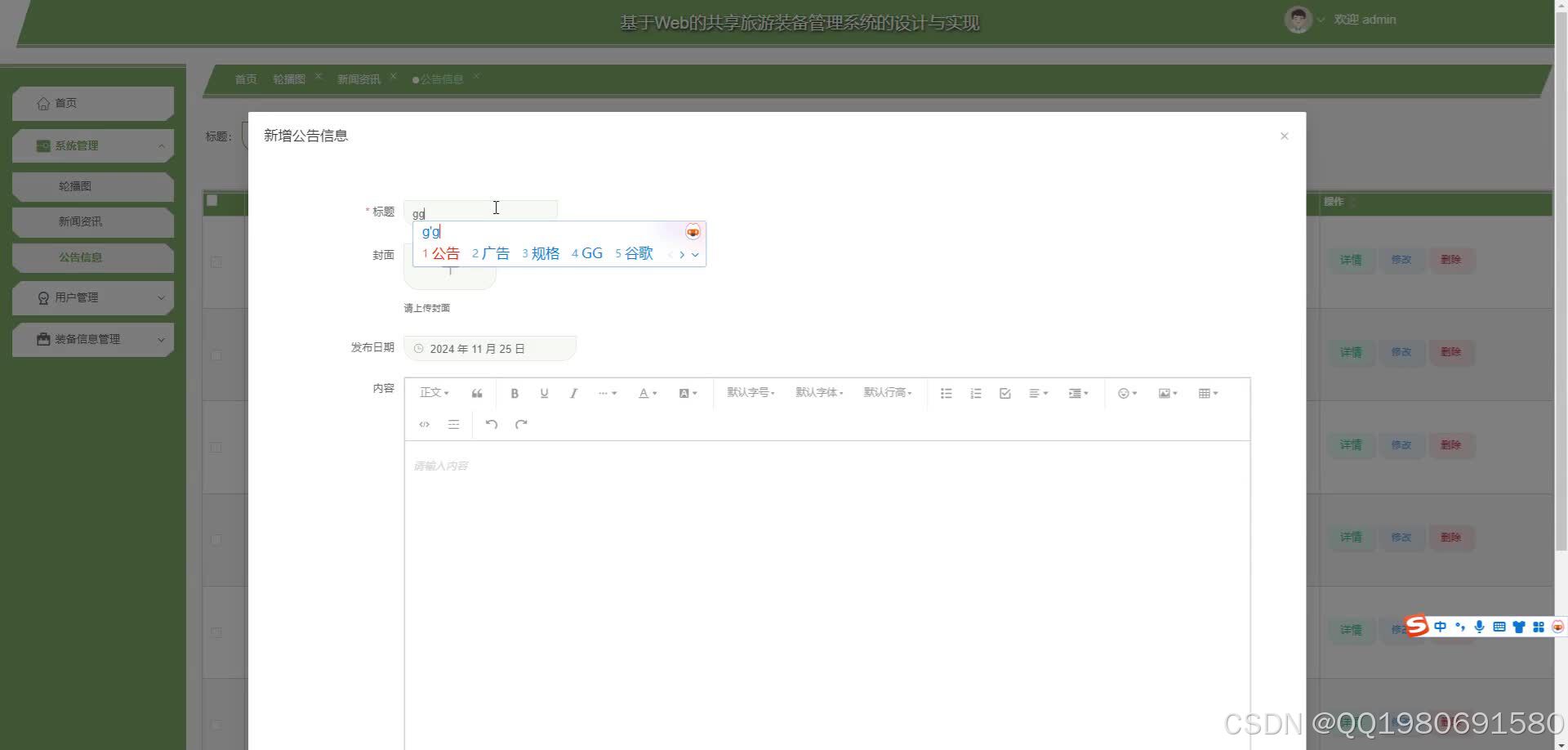Click the mascot icon in IME candidate box
This screenshot has width=1568, height=750.
(x=693, y=232)
